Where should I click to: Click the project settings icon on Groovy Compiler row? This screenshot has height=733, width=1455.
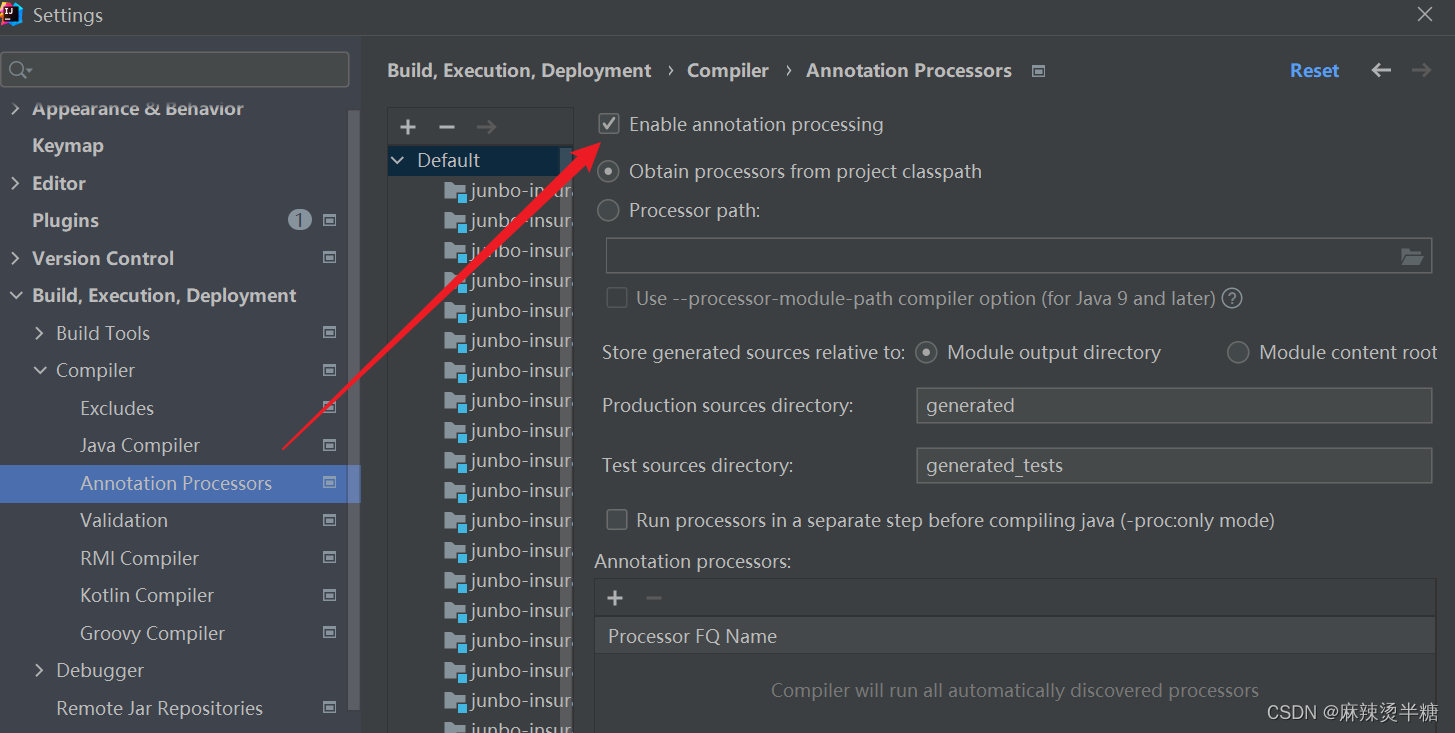point(329,632)
